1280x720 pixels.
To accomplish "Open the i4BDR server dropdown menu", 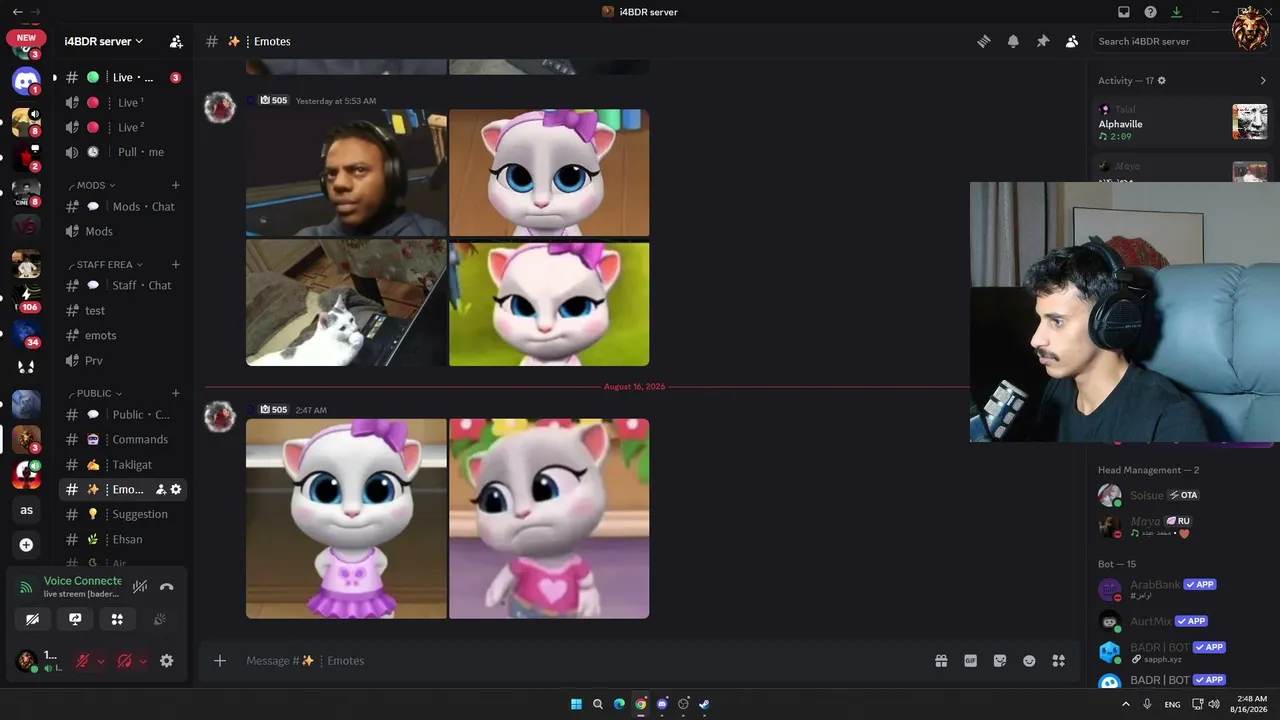I will click(x=104, y=41).
